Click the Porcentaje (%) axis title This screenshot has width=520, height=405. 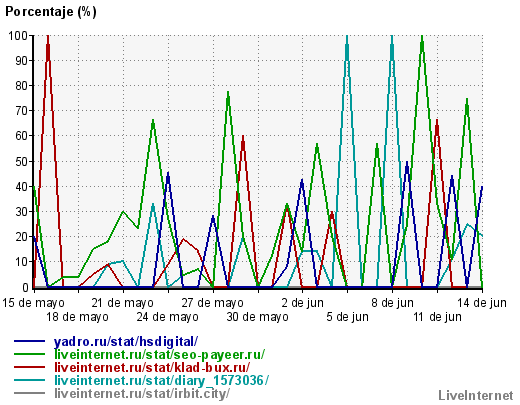pos(51,12)
